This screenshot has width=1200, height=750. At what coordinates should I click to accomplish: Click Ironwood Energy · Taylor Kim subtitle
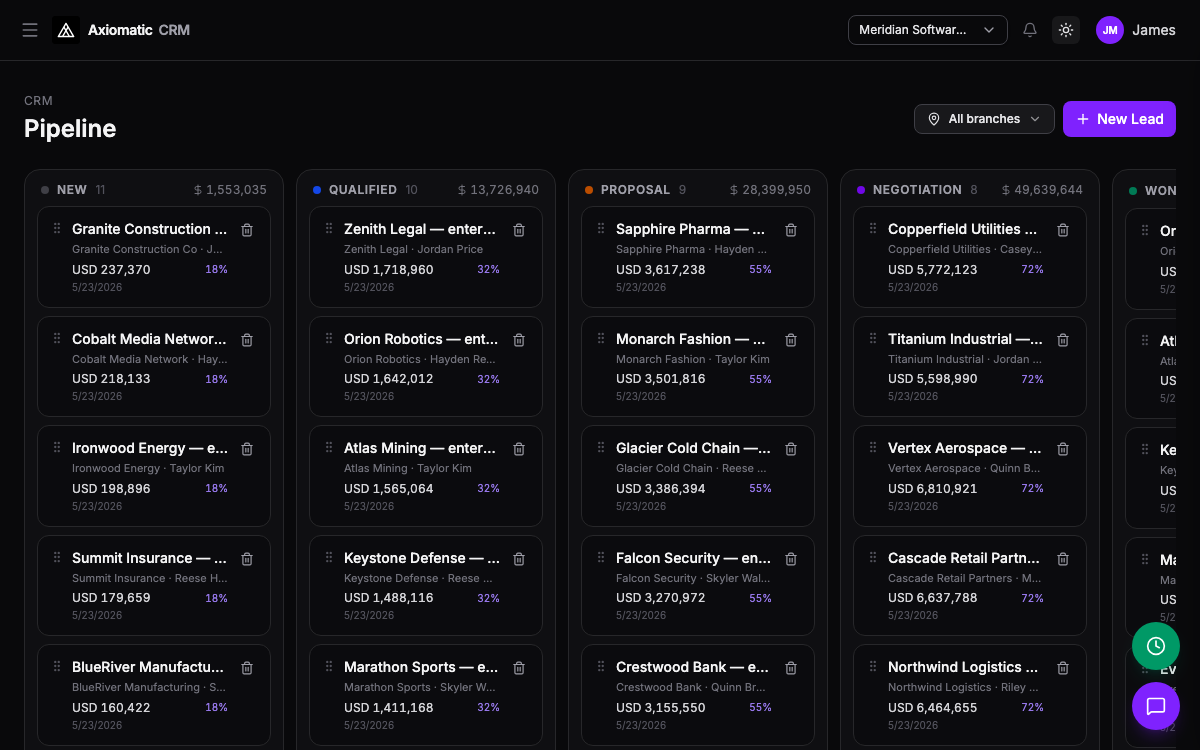148,468
